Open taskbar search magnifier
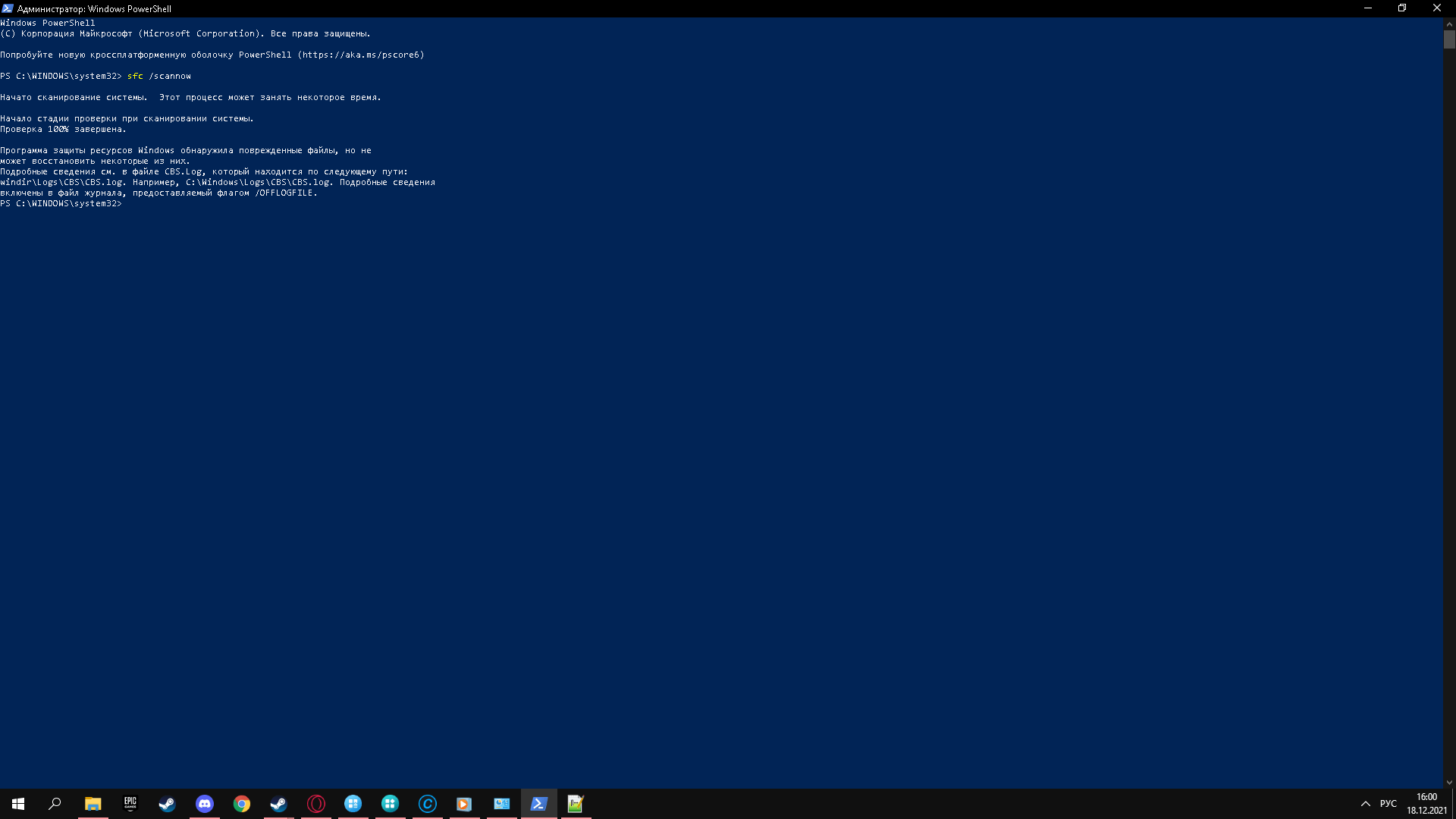 tap(55, 804)
